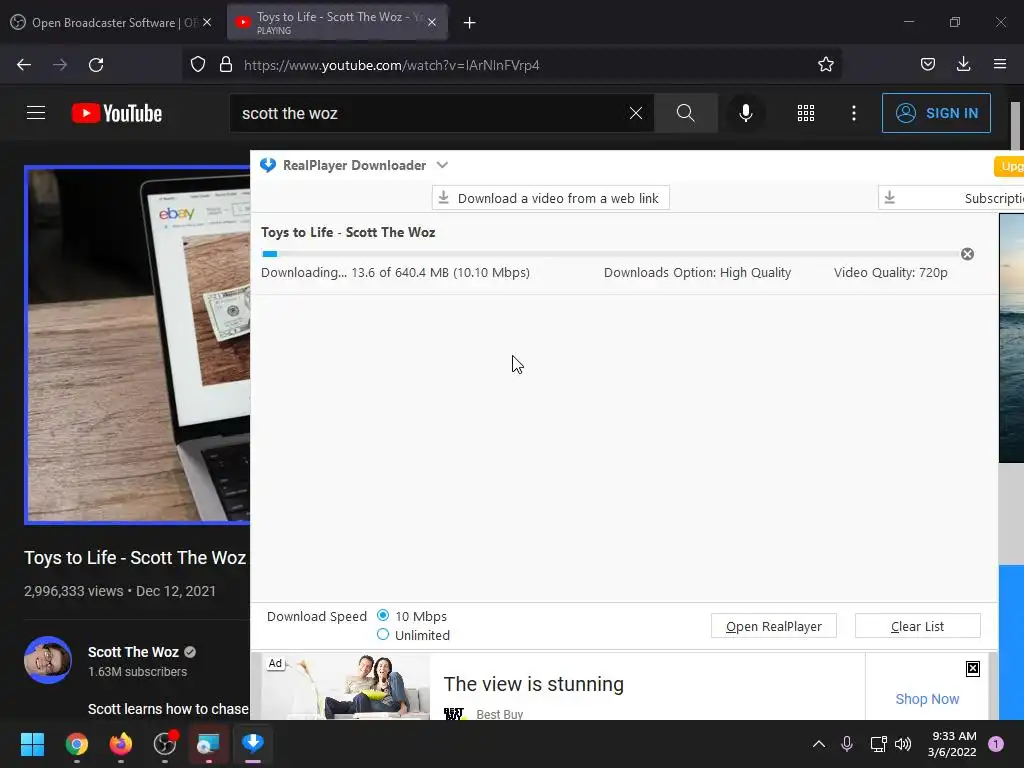Open Windows Start menu

32,744
